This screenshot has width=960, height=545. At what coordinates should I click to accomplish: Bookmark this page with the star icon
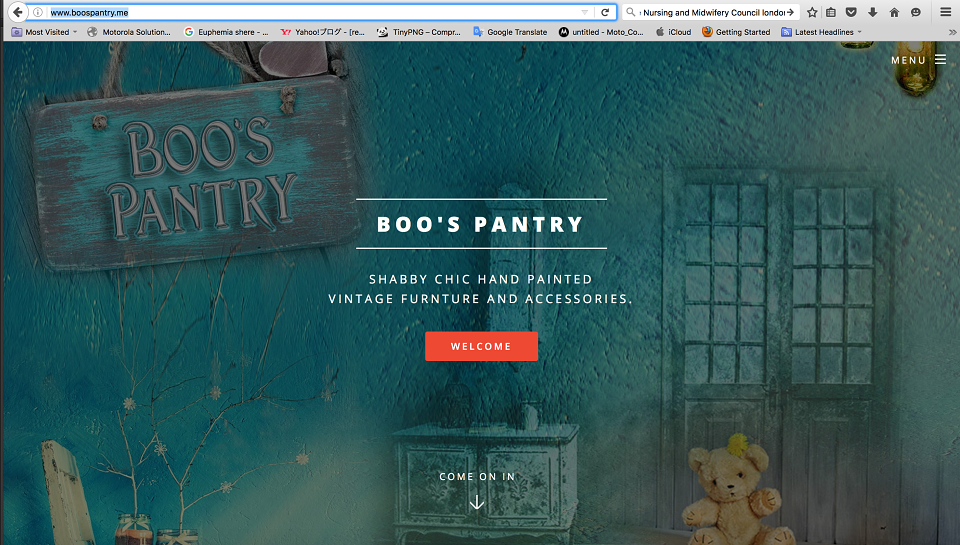(x=812, y=12)
